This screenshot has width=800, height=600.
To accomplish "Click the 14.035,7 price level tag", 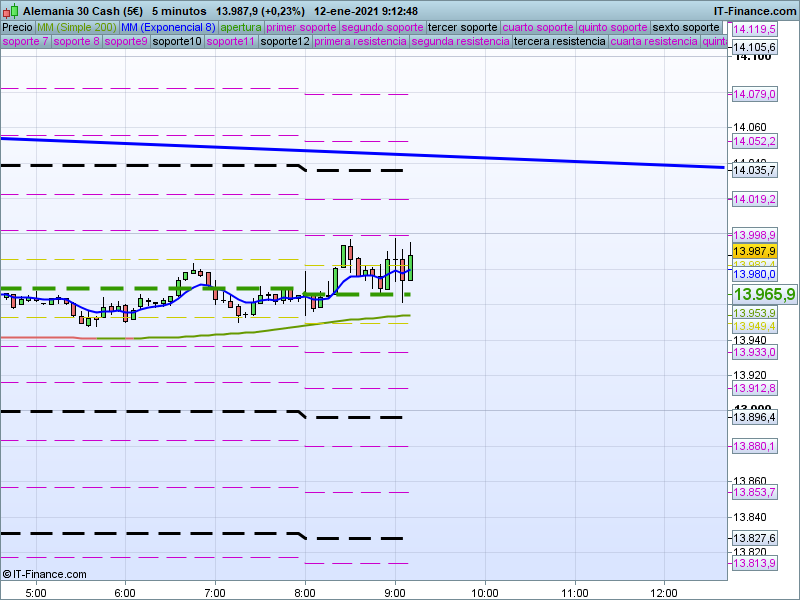I will (755, 171).
